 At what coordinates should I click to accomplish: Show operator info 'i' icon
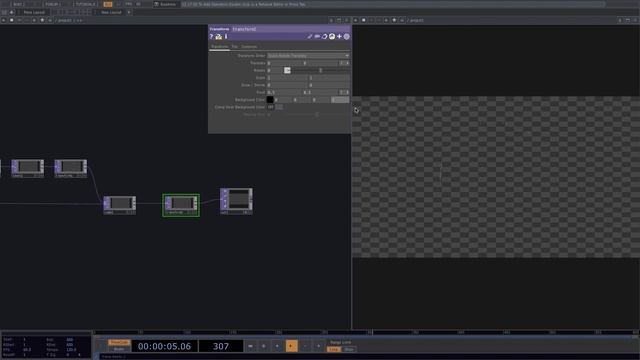point(226,37)
